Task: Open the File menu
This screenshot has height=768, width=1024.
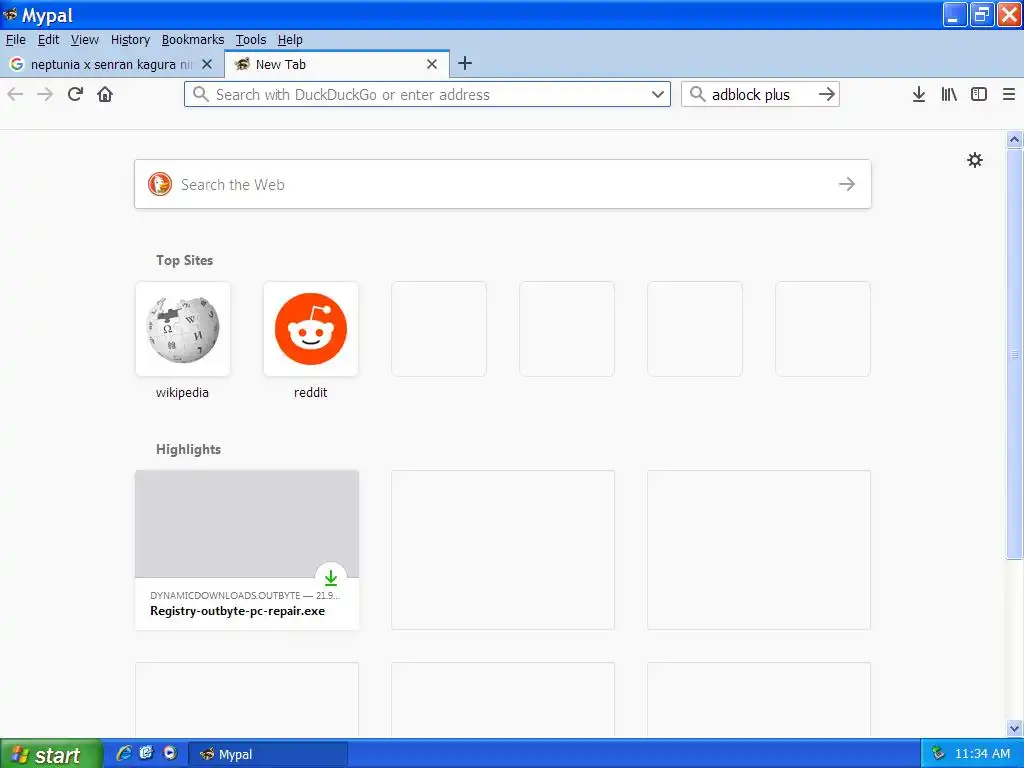Action: pos(16,40)
